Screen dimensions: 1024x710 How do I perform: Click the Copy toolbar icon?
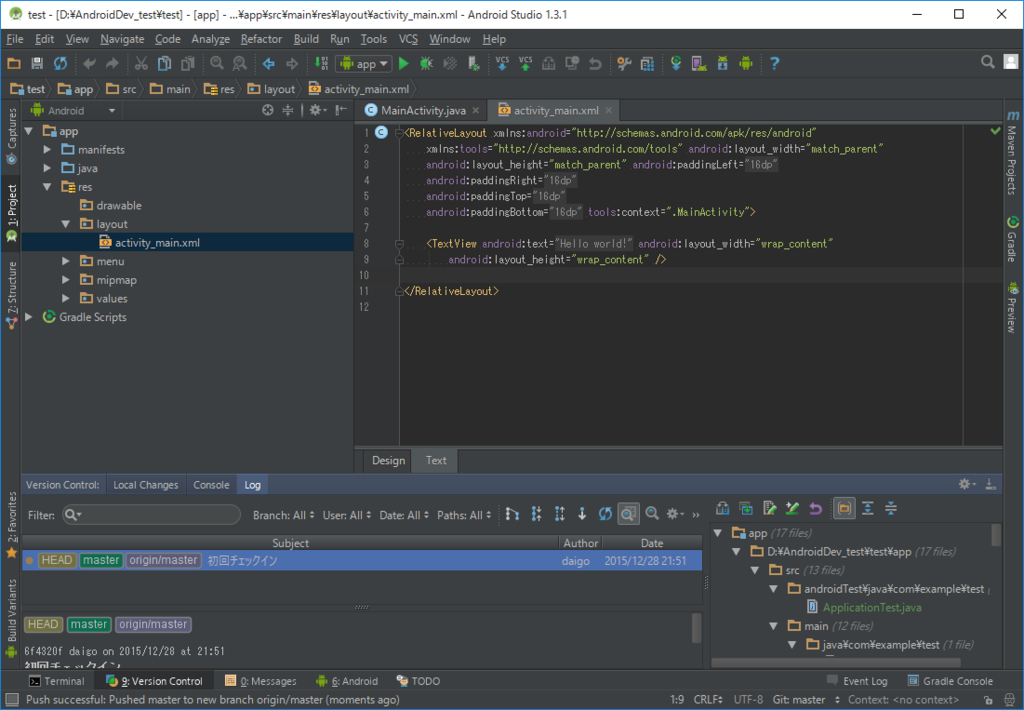tap(165, 63)
